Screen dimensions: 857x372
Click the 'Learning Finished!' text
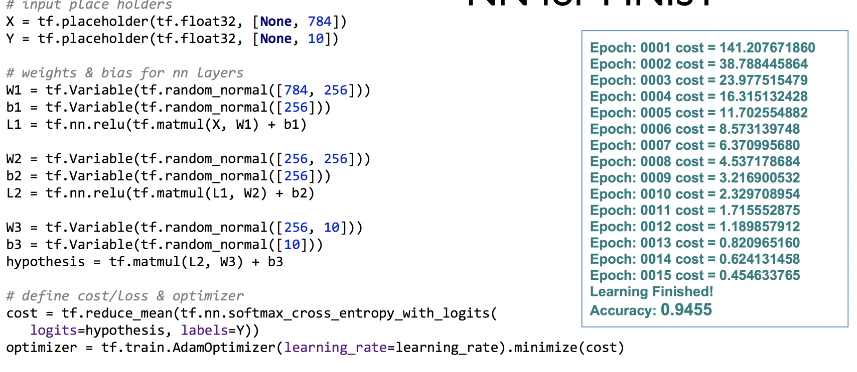point(651,292)
